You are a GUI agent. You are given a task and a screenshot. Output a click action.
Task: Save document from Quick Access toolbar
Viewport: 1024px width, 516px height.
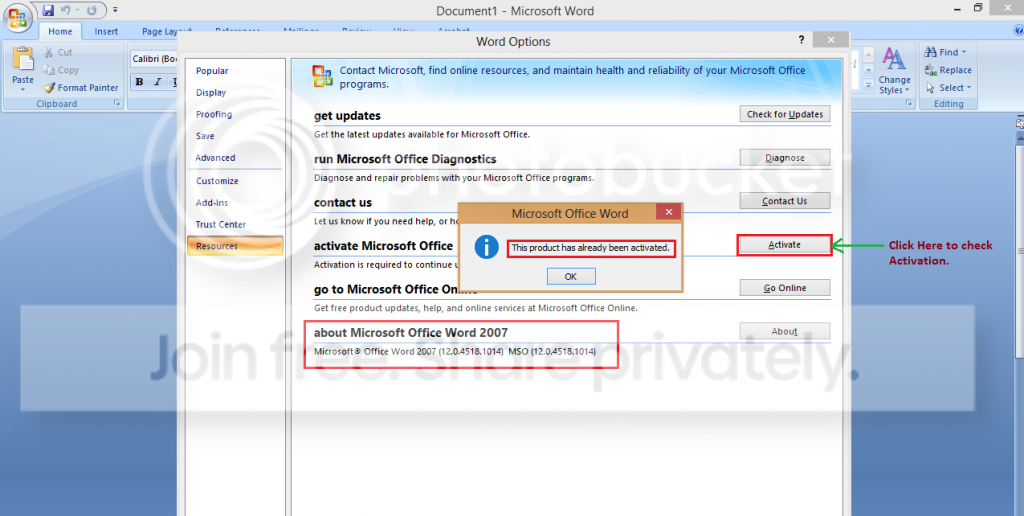pos(48,10)
